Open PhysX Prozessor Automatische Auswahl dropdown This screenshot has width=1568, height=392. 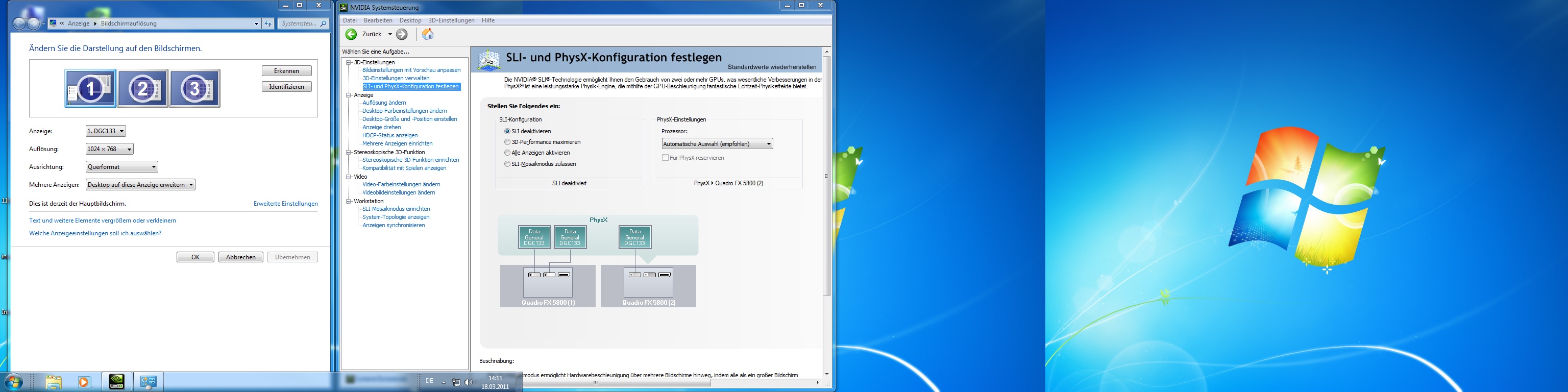point(717,143)
